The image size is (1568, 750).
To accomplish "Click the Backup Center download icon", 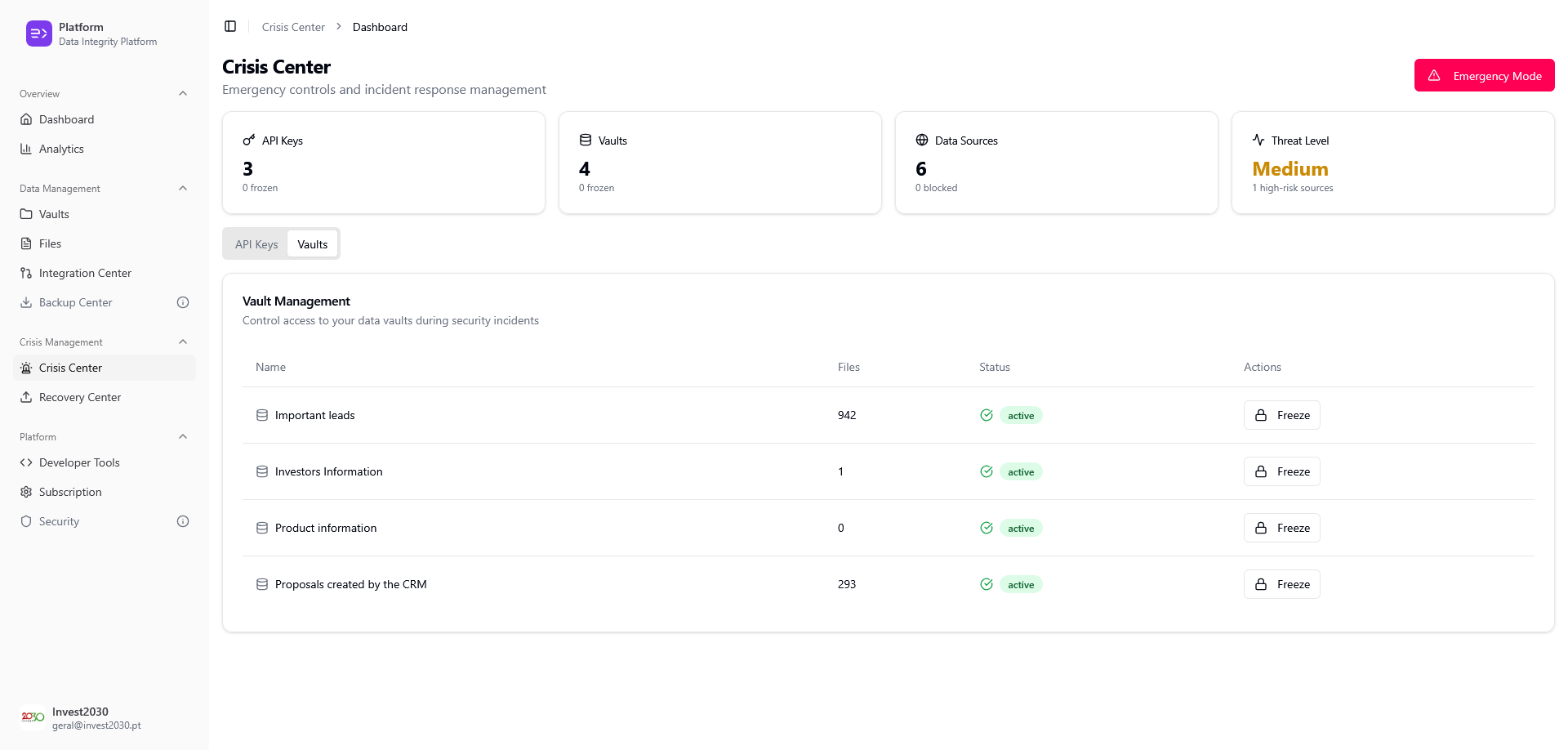I will (x=26, y=302).
